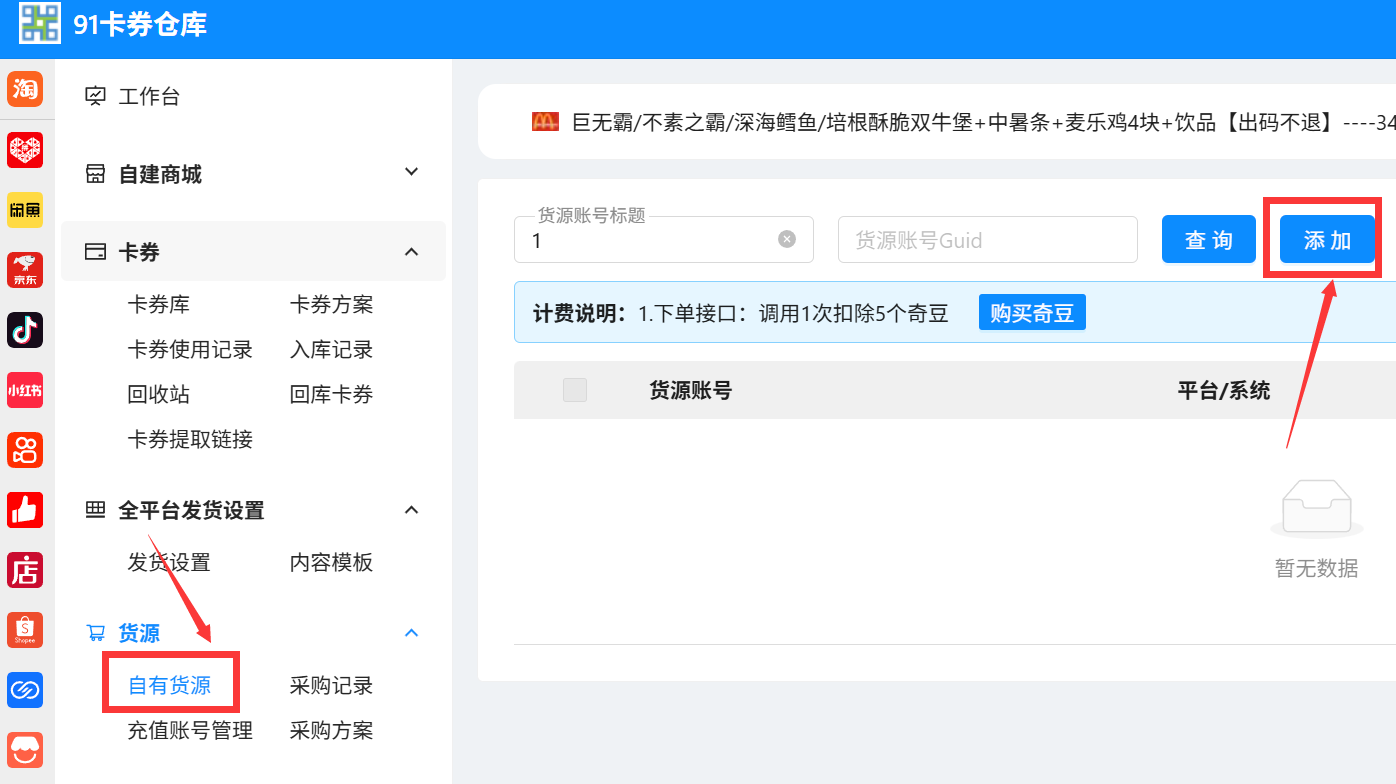Viewport: 1396px width, 784px height.
Task: Collapse the 卡券 section chevron
Action: [x=411, y=251]
